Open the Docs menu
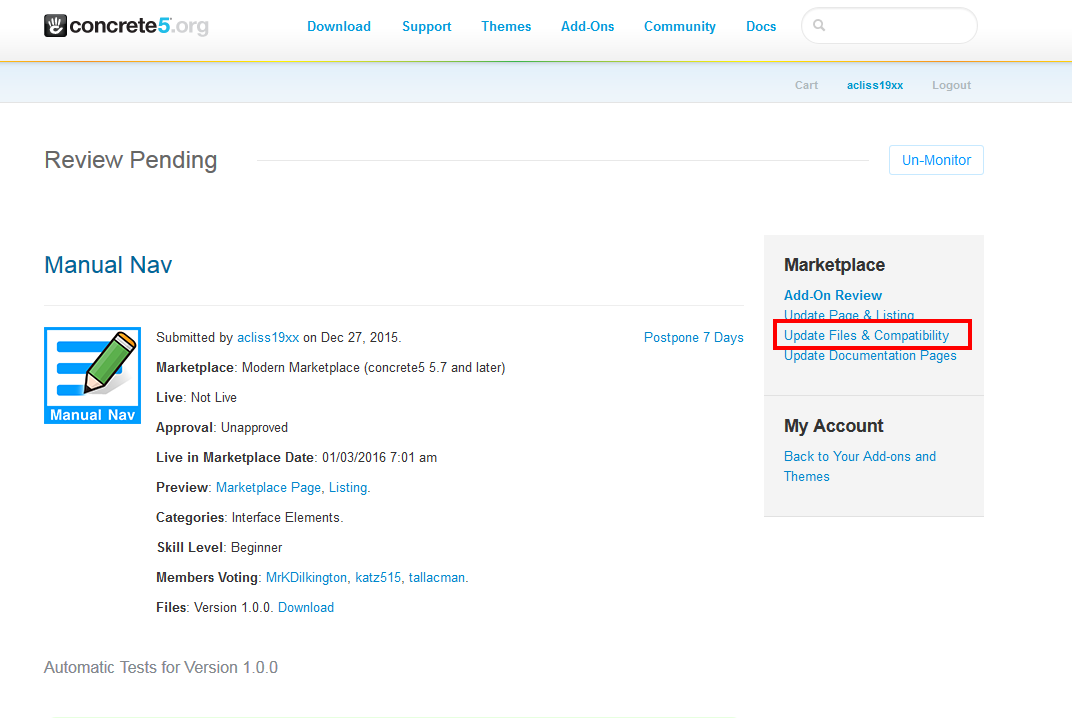 [x=761, y=26]
